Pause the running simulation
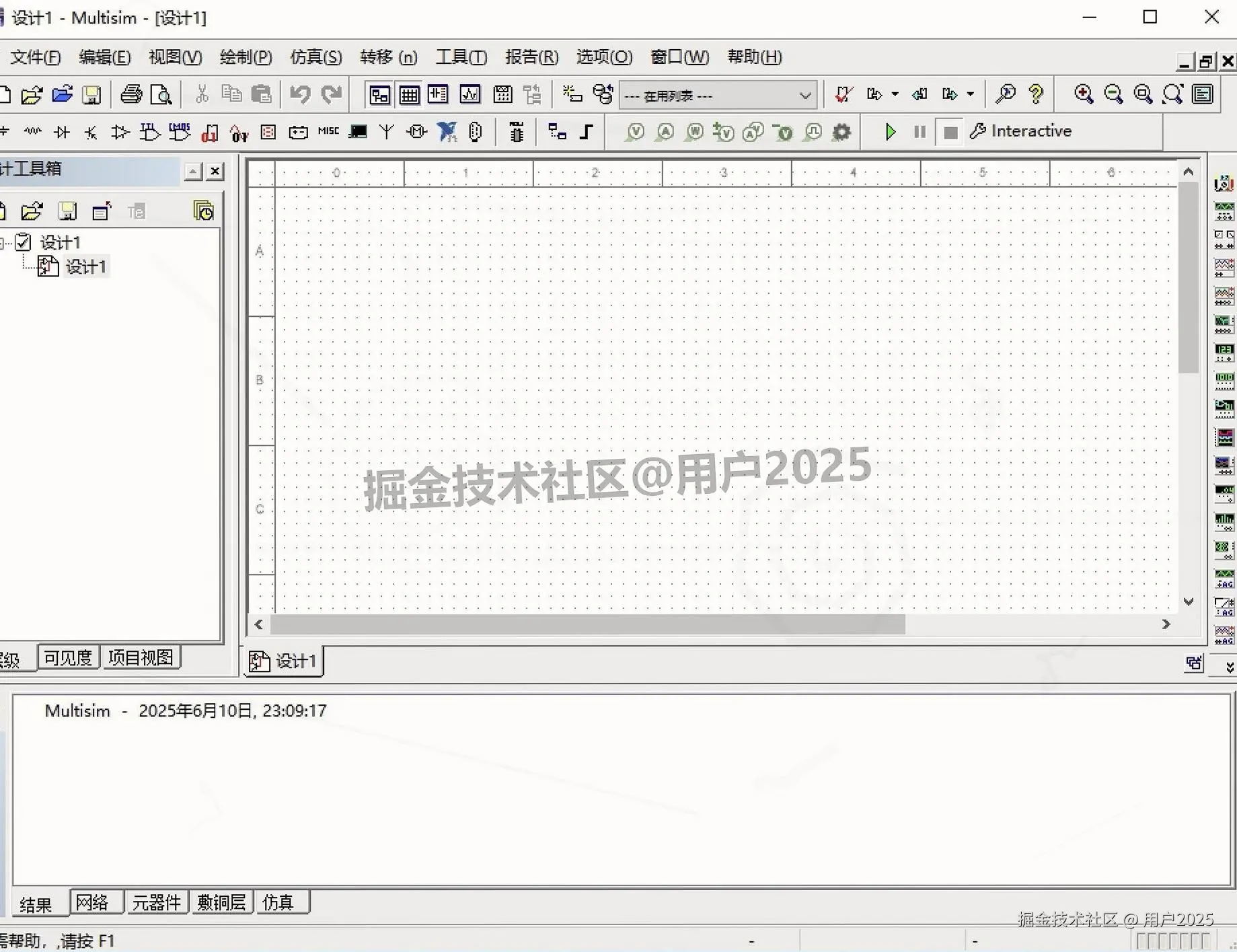The image size is (1237, 952). pyautogui.click(x=919, y=132)
